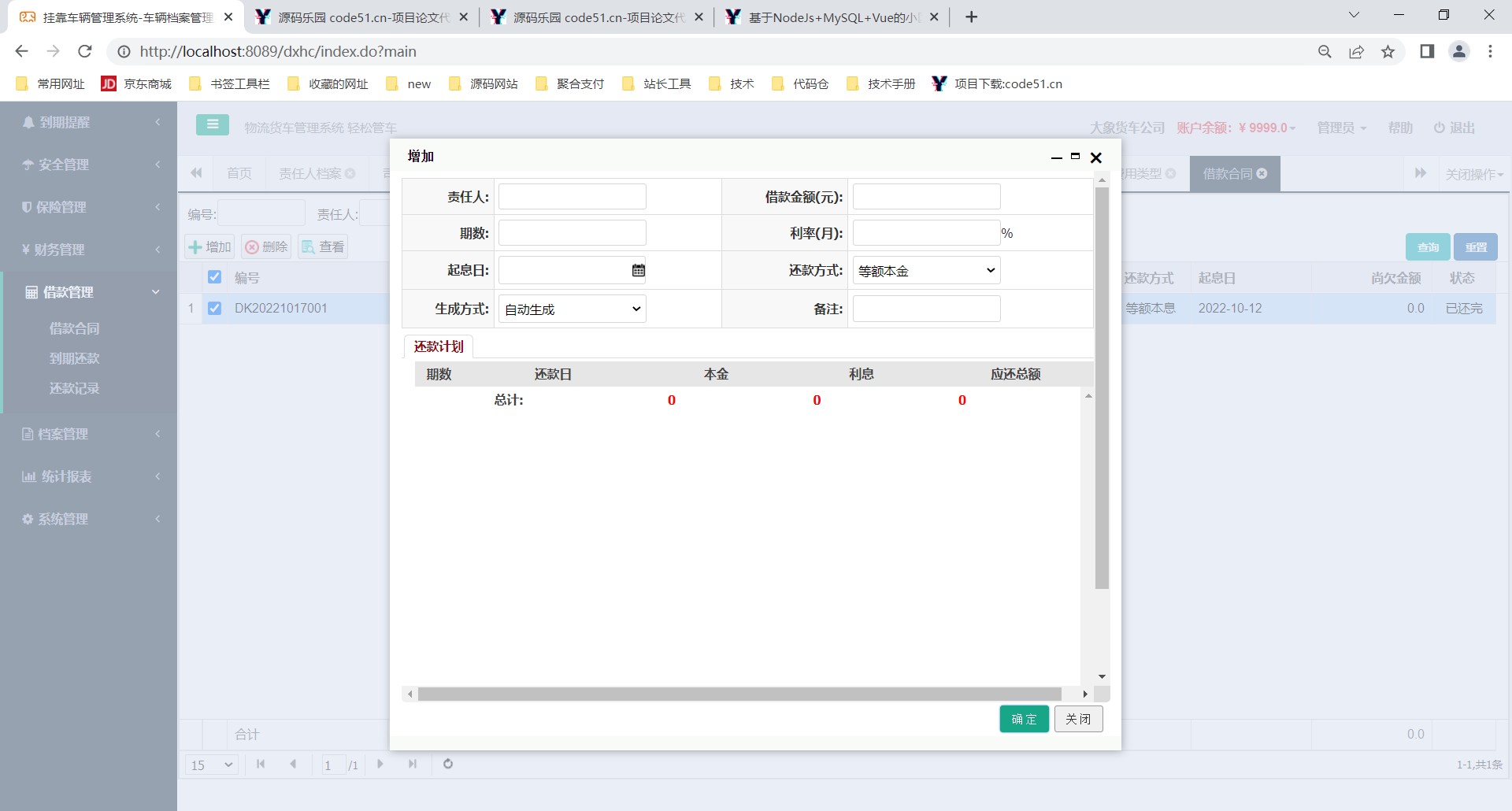This screenshot has height=811, width=1512.
Task: Open browser profile avatar
Action: pos(1459,51)
